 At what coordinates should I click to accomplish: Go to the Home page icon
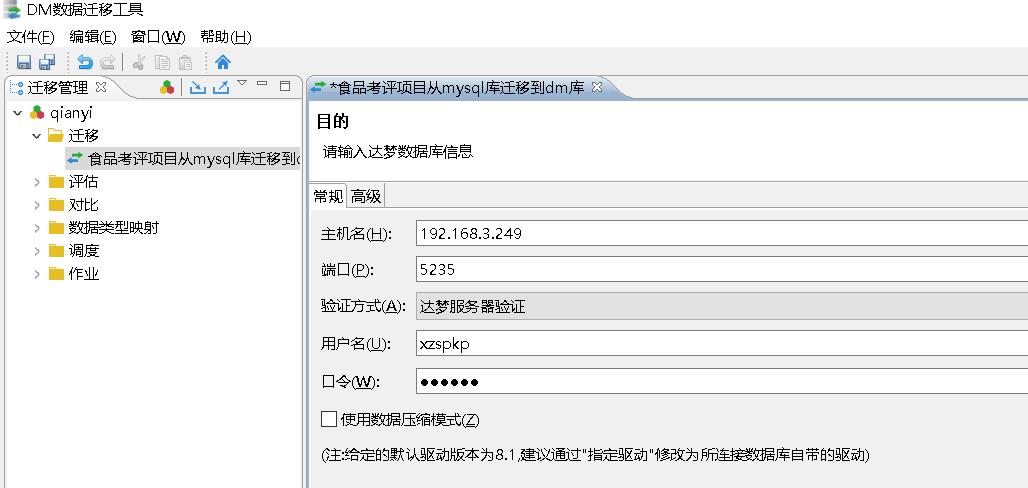coord(223,62)
